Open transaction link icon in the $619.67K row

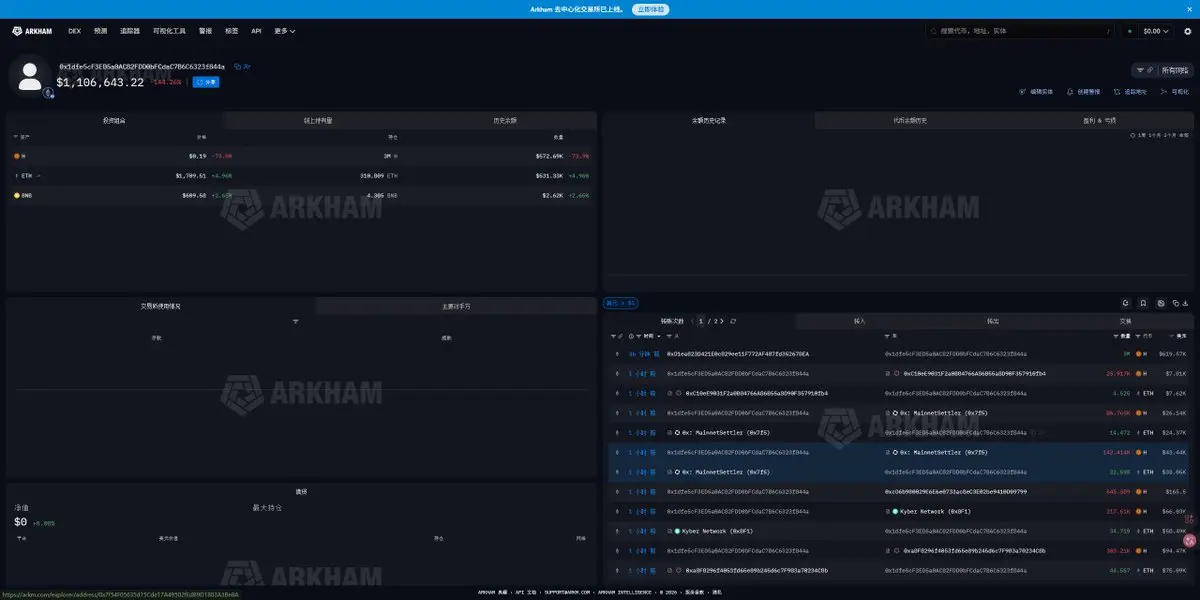[616, 354]
